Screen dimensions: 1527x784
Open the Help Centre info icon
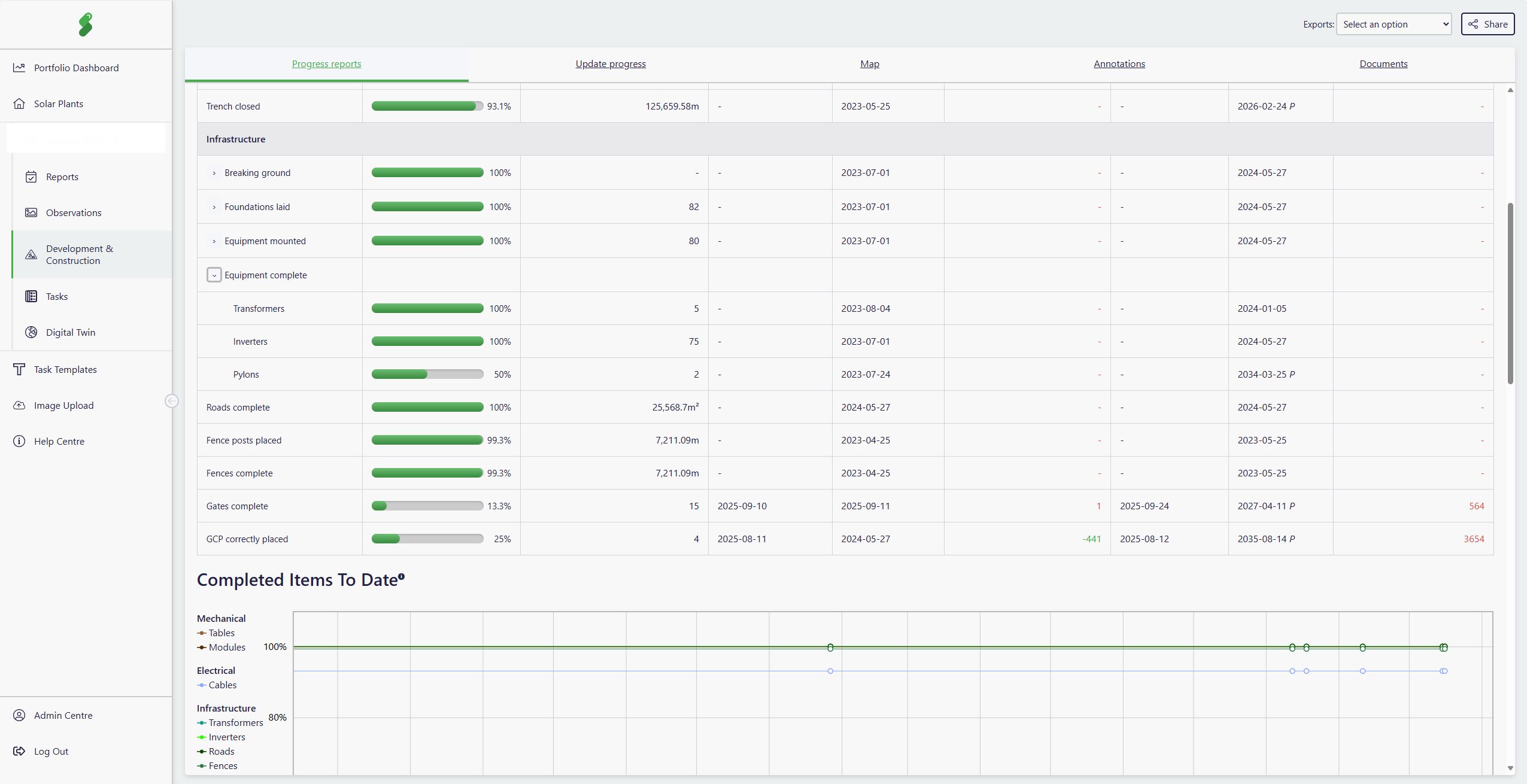pos(19,441)
